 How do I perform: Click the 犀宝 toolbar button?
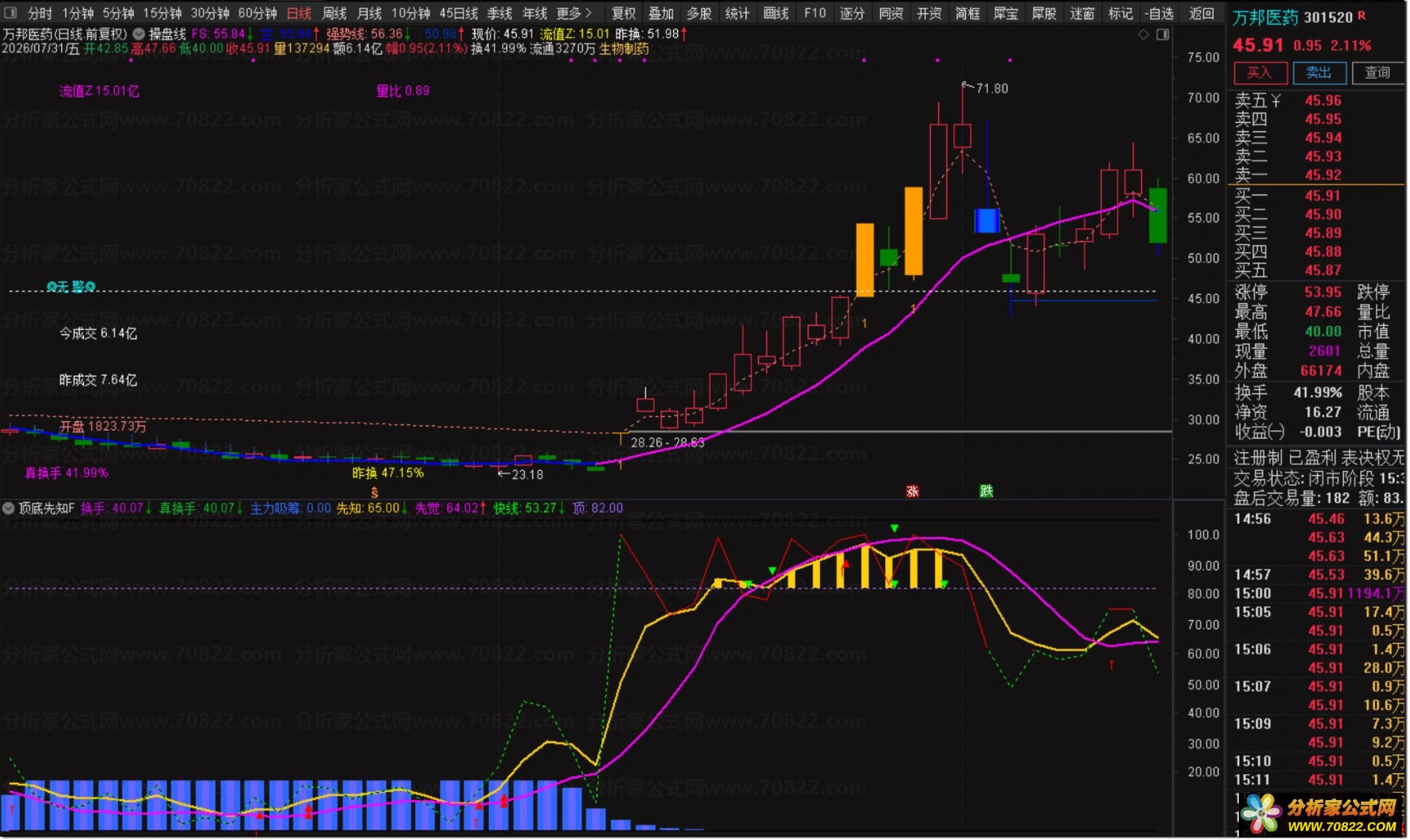(x=1006, y=13)
